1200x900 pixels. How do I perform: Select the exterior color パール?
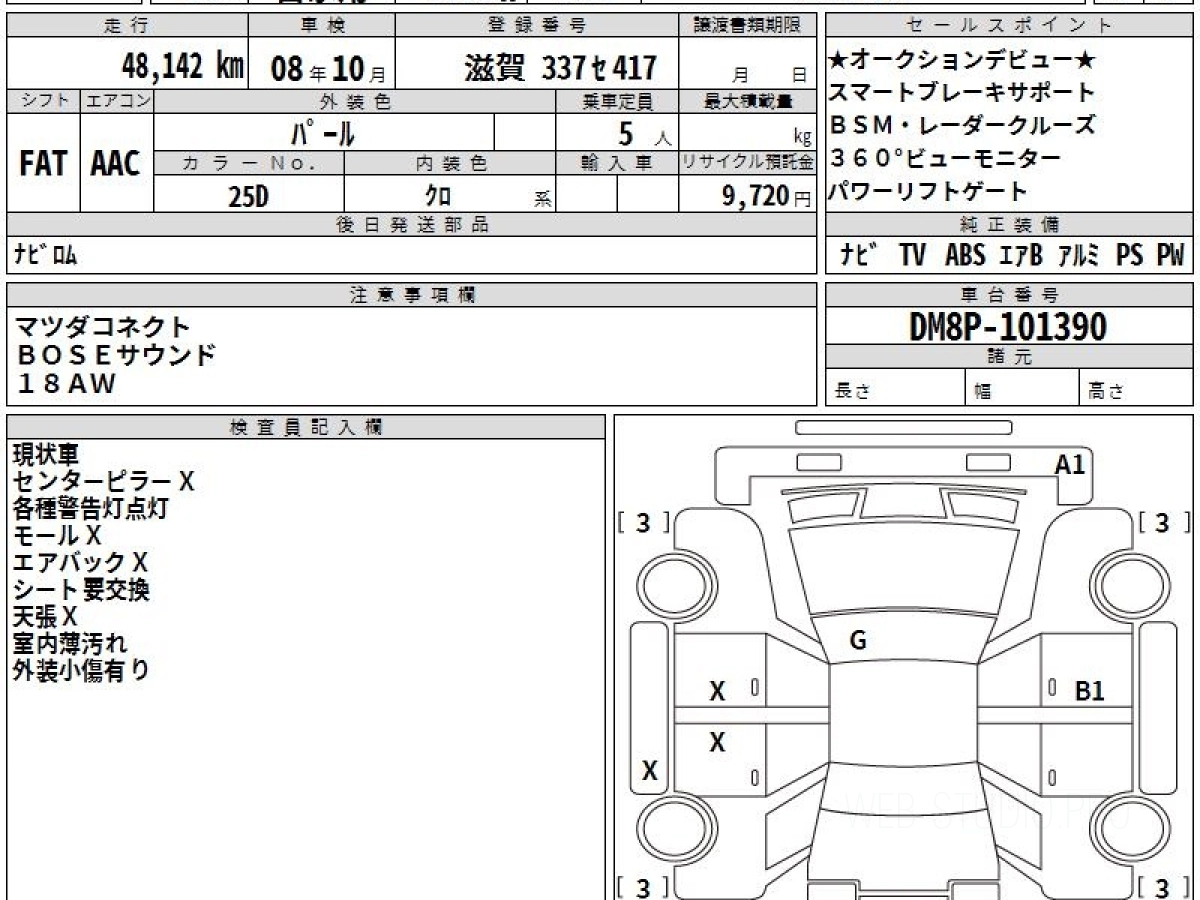pyautogui.click(x=323, y=132)
